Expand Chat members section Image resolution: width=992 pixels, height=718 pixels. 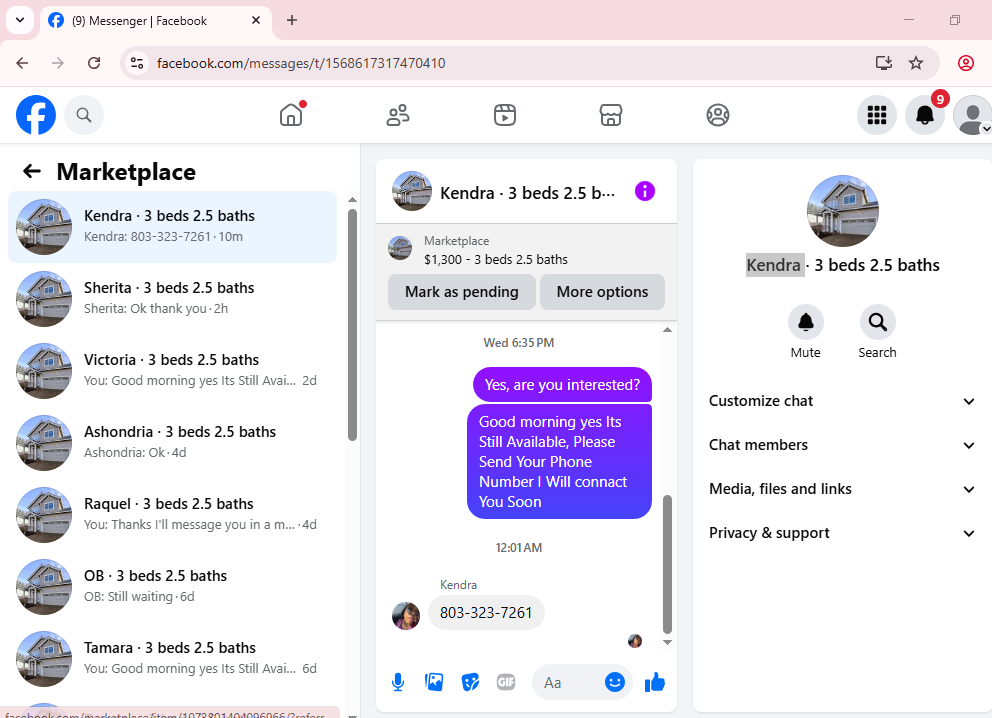click(842, 445)
